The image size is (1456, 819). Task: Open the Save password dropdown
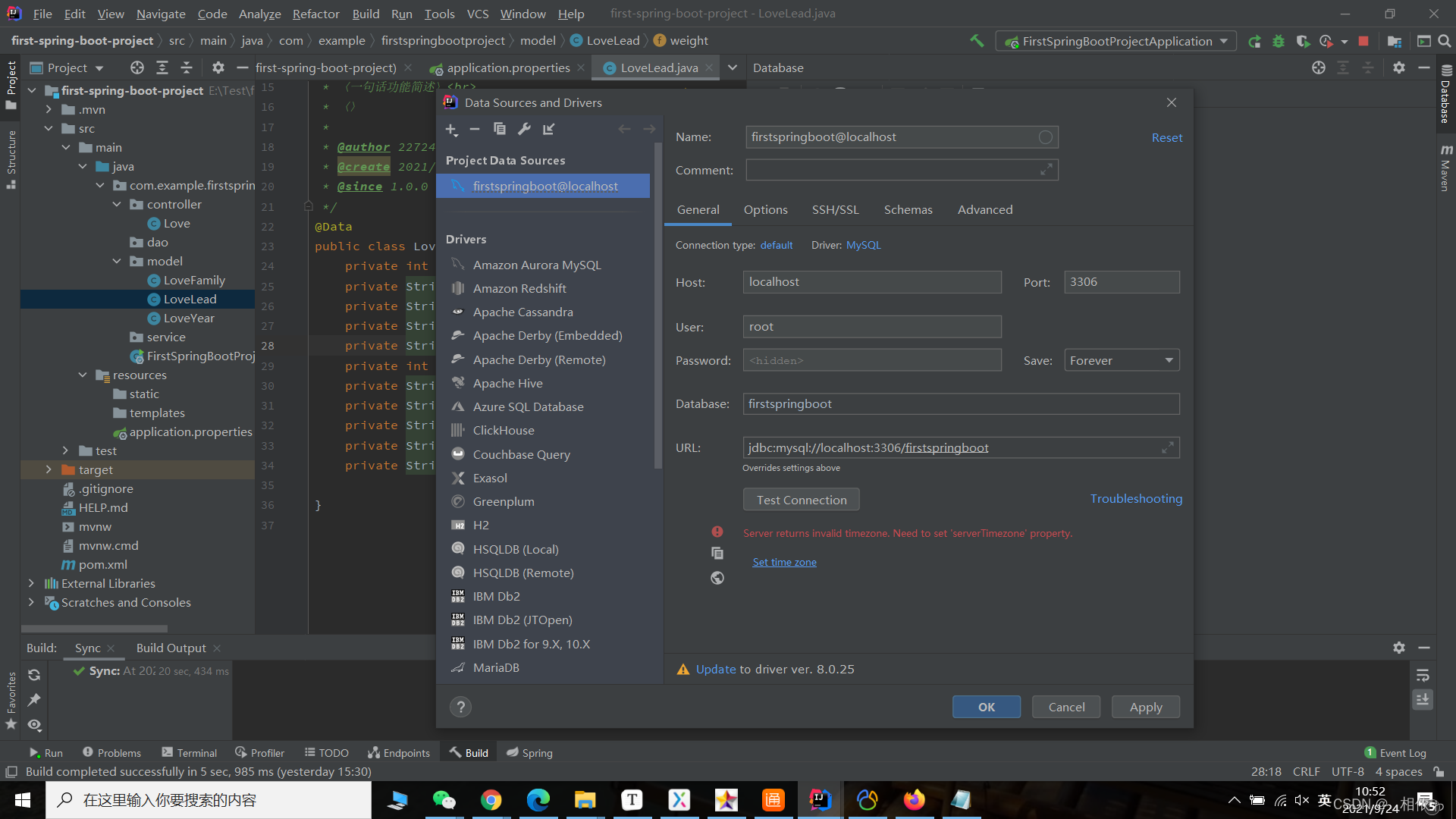(x=1122, y=361)
